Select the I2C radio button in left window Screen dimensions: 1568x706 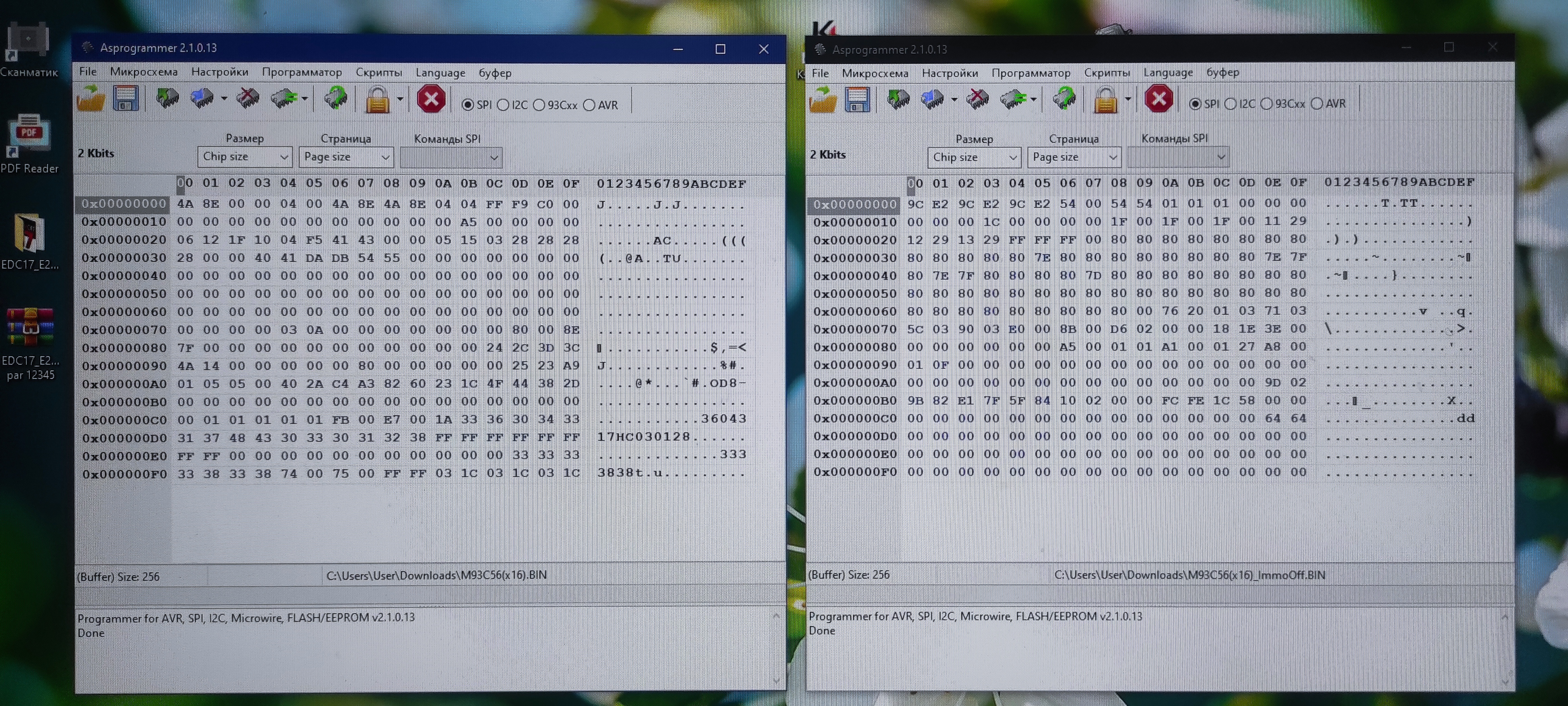point(504,105)
